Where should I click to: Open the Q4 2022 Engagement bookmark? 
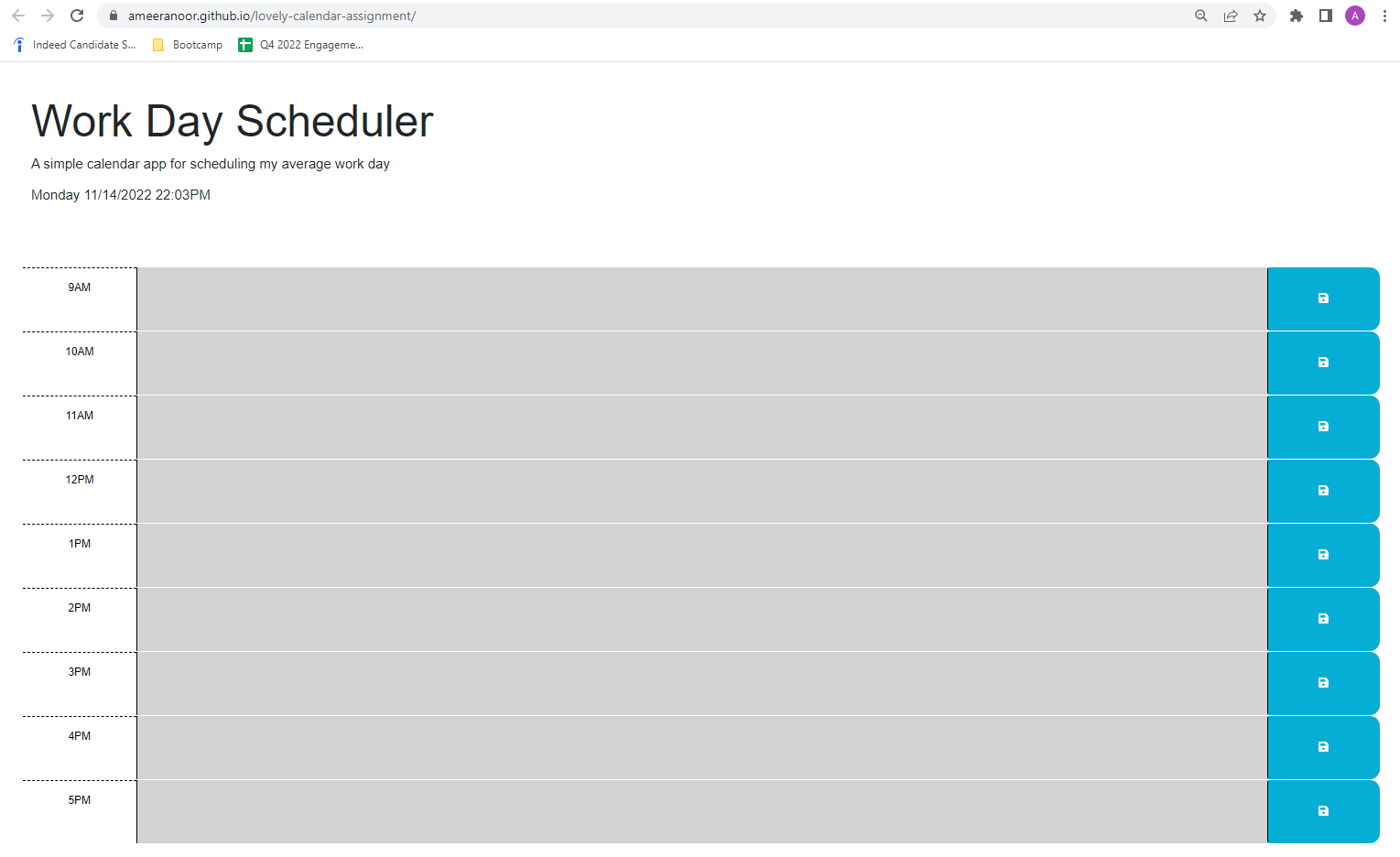(x=300, y=44)
